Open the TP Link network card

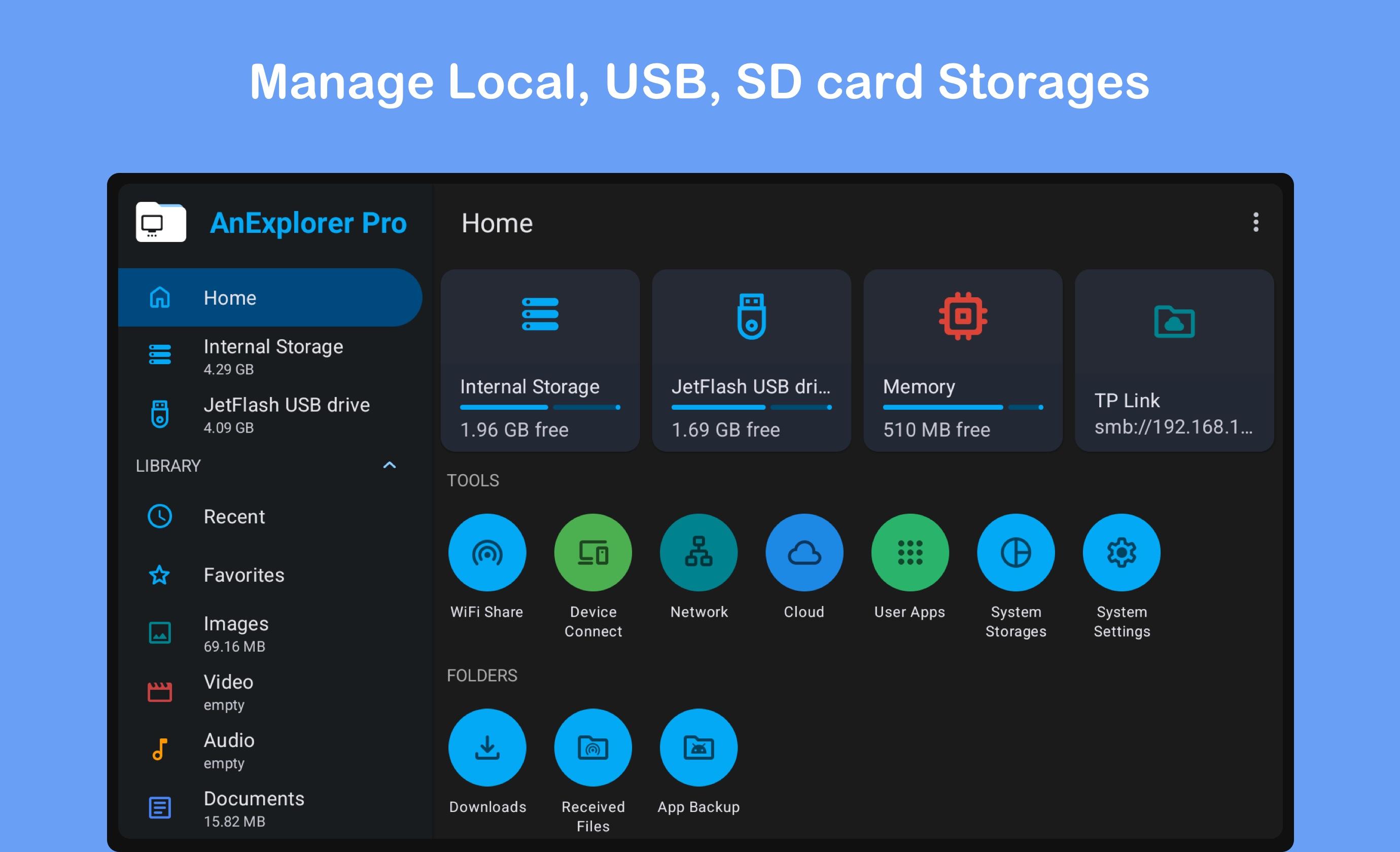point(1174,360)
